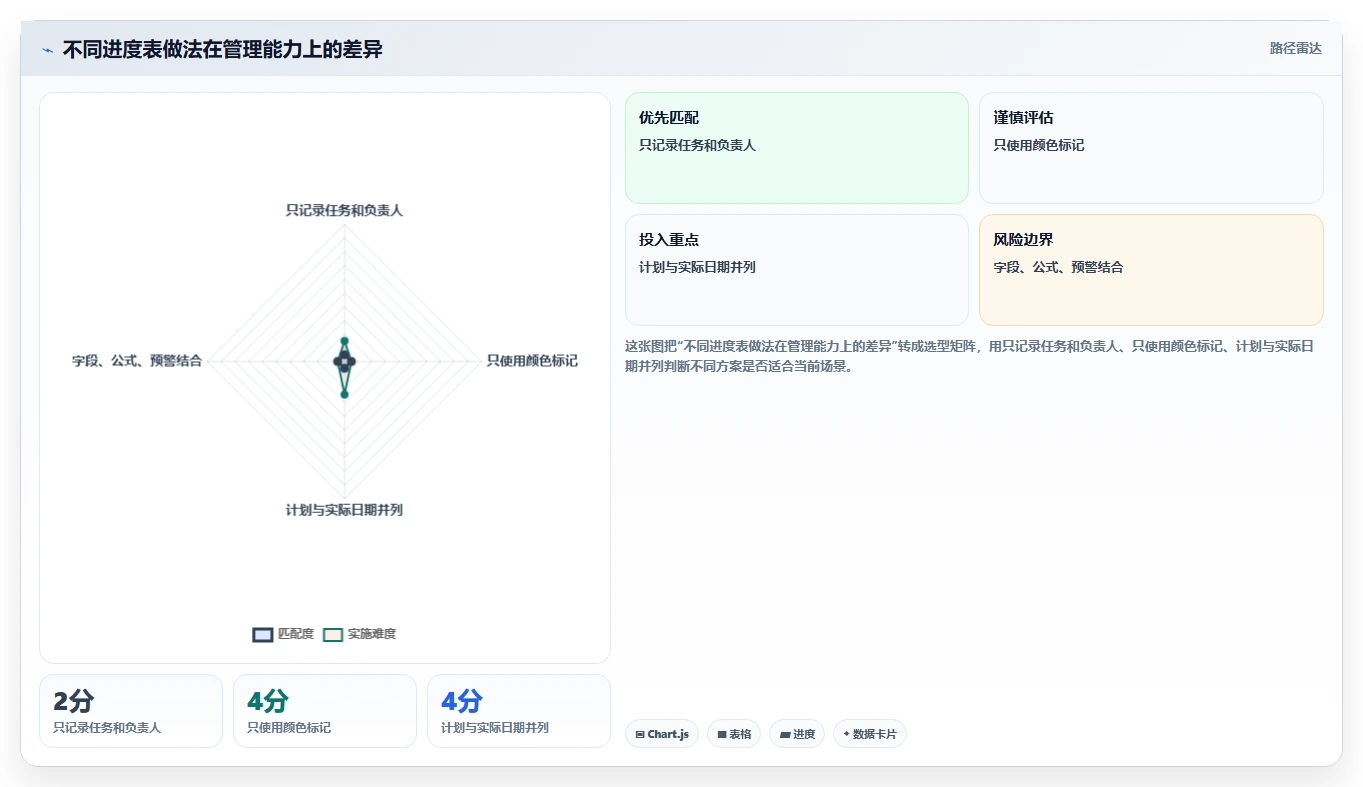This screenshot has width=1363, height=787.
Task: Click 只记录任务和负责人 text in 优先匹配 card
Action: (697, 145)
